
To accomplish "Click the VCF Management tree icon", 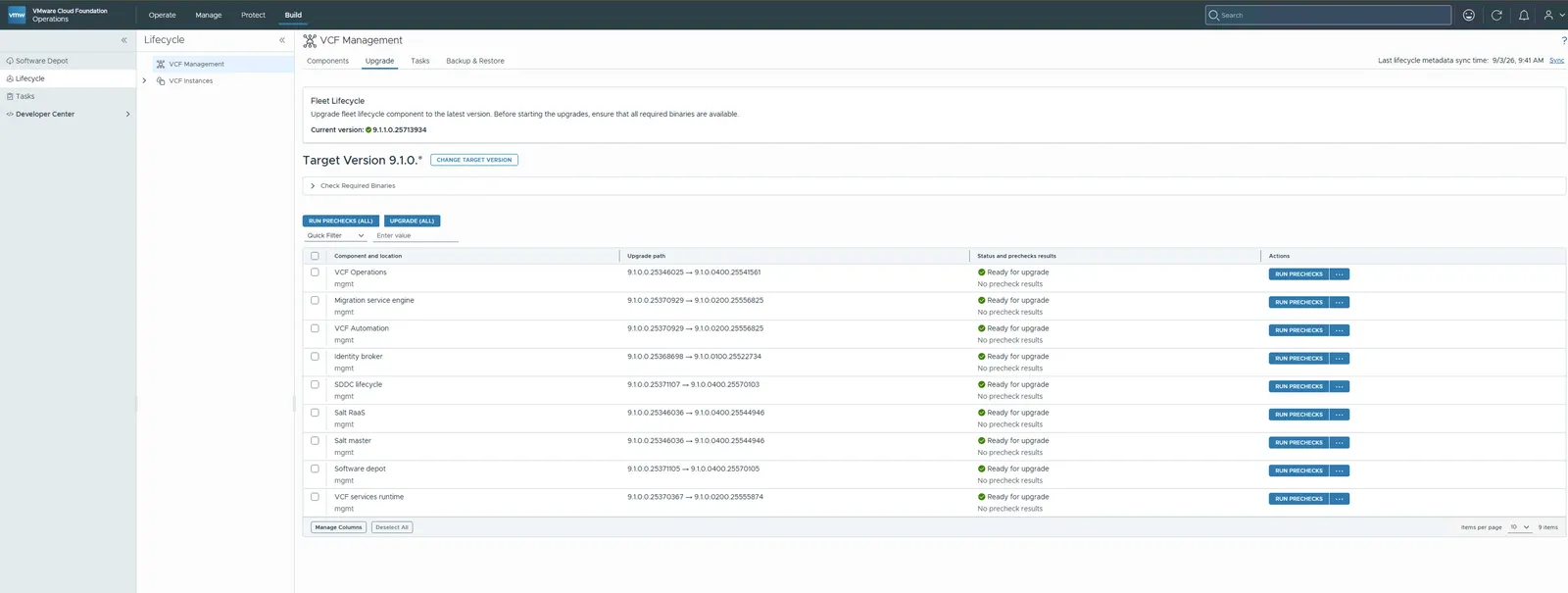I will [x=161, y=64].
